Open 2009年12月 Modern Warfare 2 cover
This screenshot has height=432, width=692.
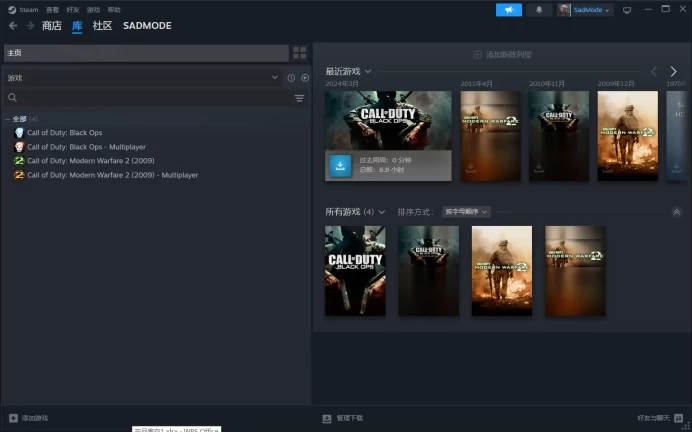point(628,136)
